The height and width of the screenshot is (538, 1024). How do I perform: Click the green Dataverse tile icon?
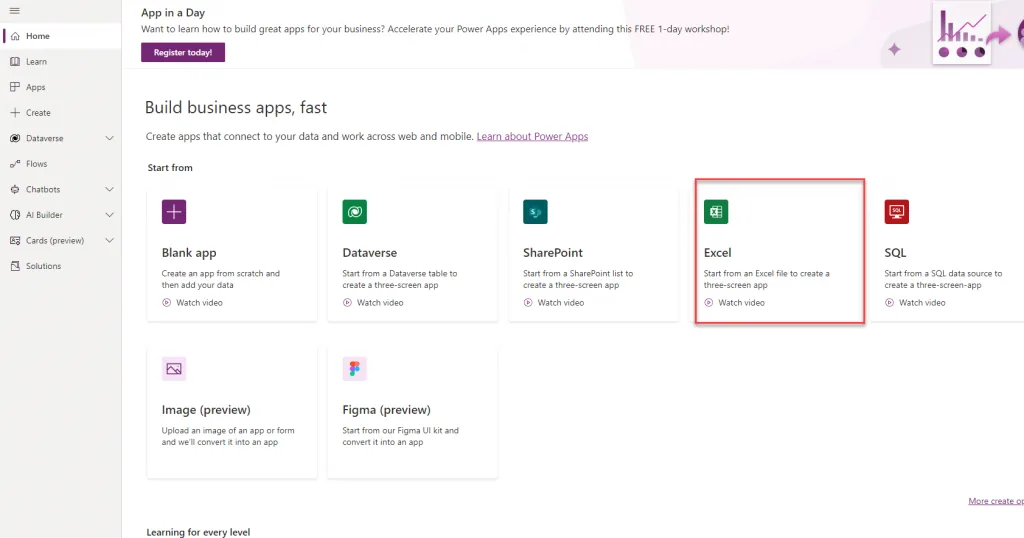pos(355,212)
